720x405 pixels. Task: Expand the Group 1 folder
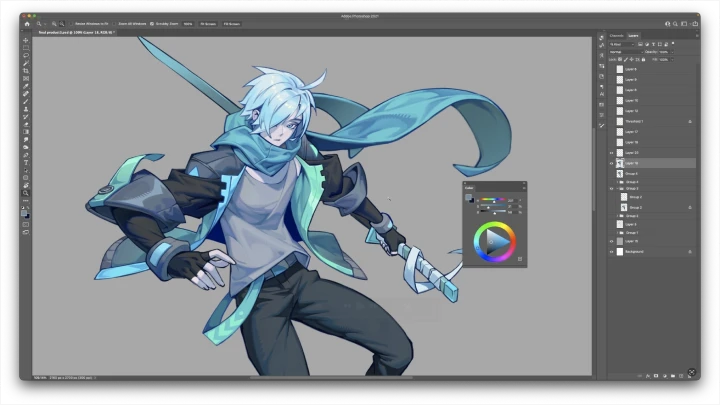pyautogui.click(x=617, y=232)
